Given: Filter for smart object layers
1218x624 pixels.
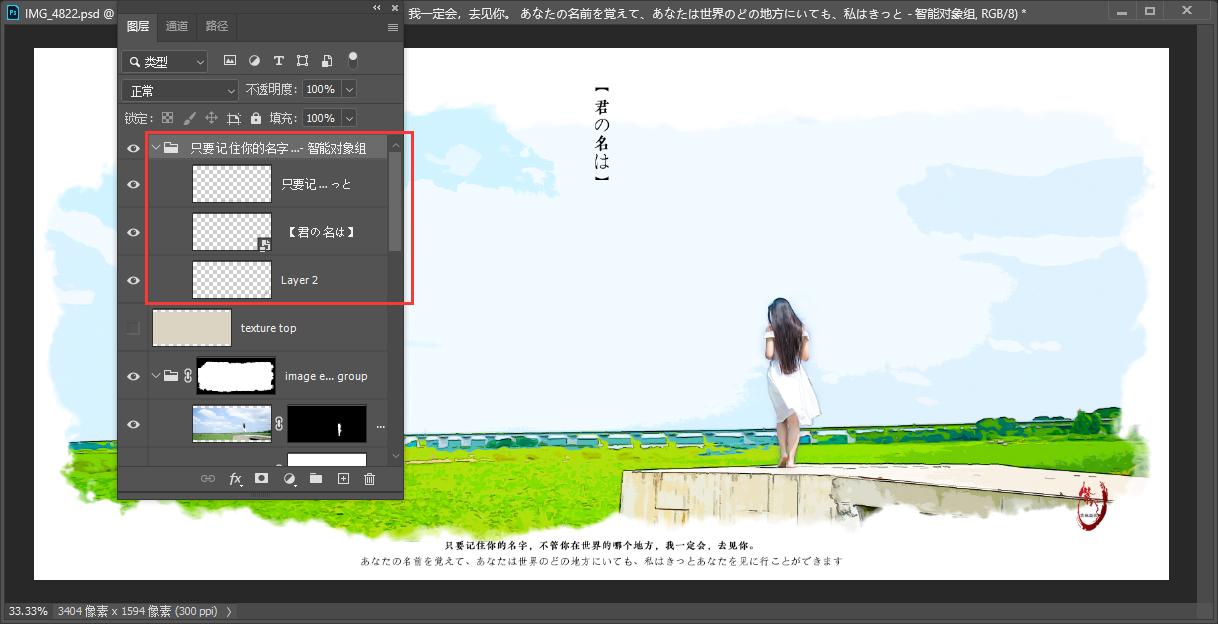Looking at the screenshot, I should [x=326, y=62].
